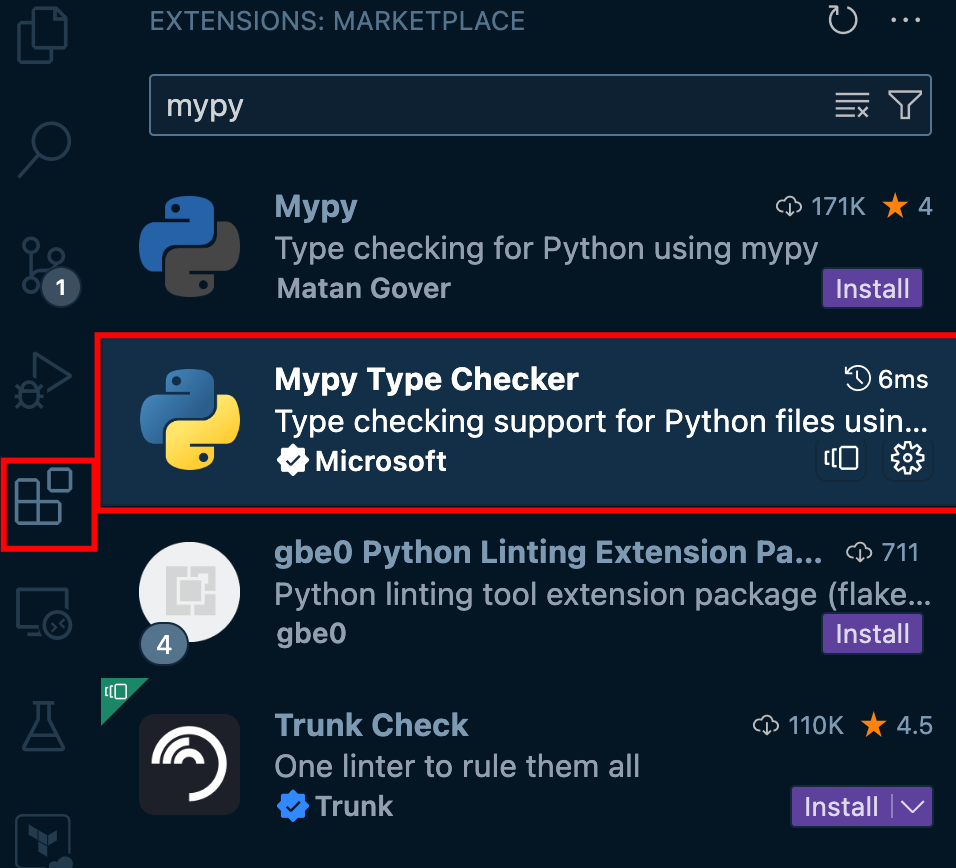Image resolution: width=956 pixels, height=868 pixels.
Task: Select the Mypy Type Checker extension
Action: (x=528, y=421)
